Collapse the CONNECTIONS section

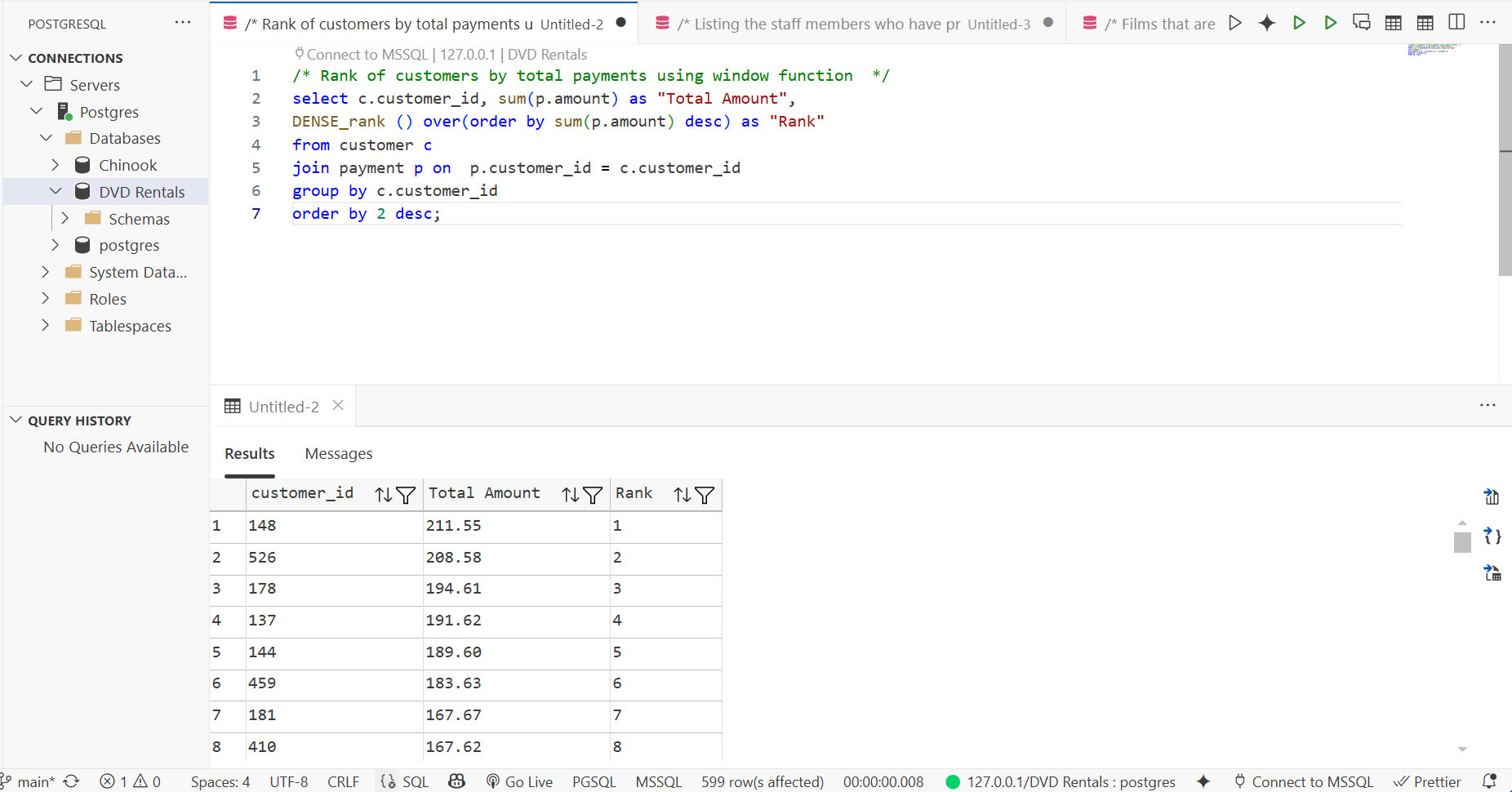pyautogui.click(x=16, y=58)
